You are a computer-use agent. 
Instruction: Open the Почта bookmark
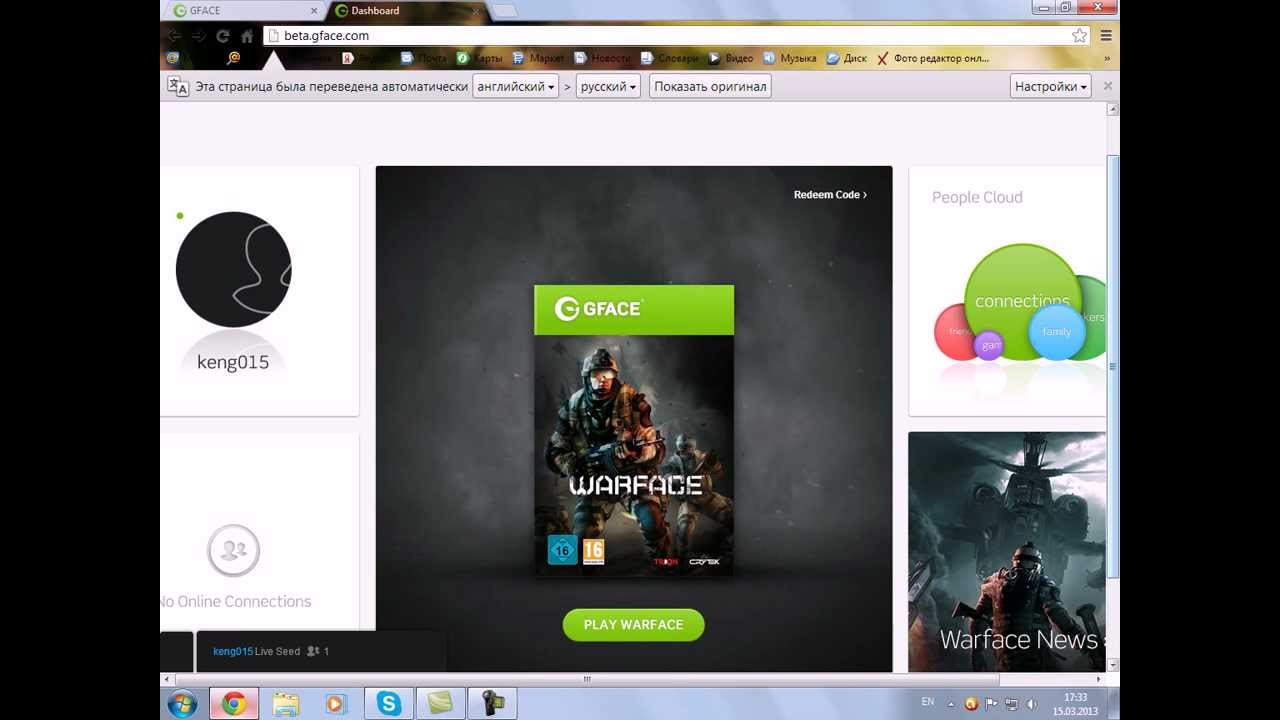[424, 58]
